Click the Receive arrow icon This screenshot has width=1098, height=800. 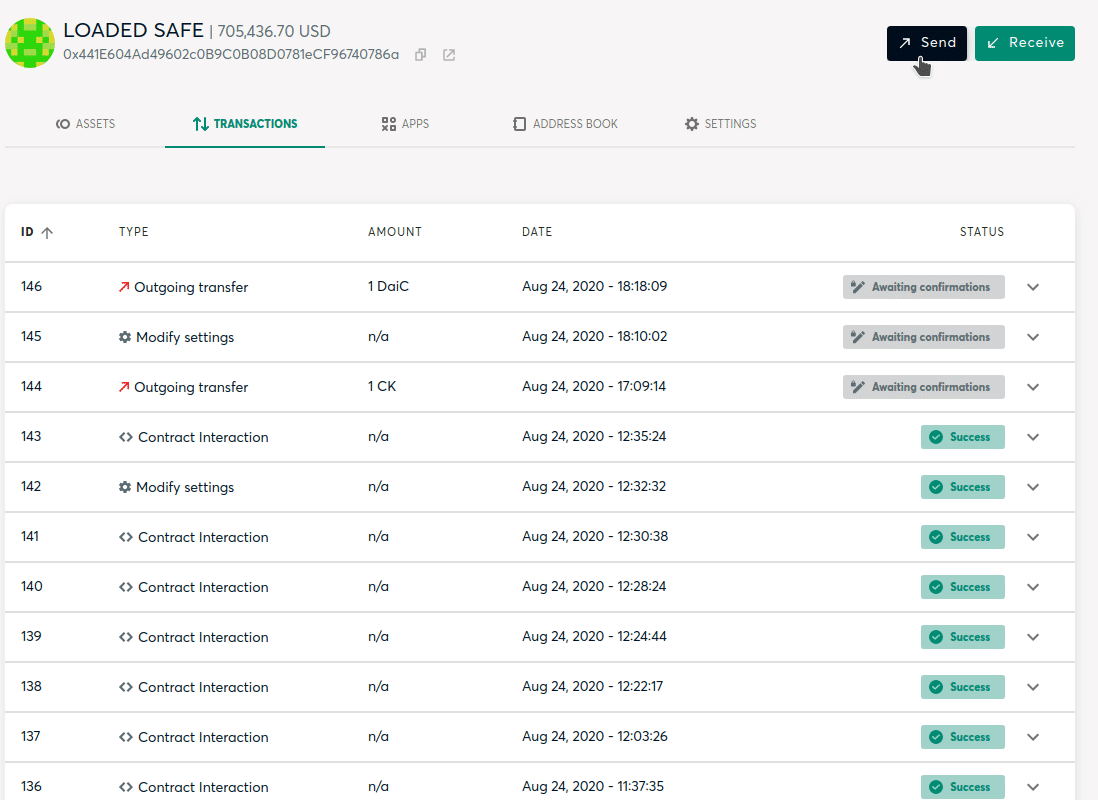point(993,43)
